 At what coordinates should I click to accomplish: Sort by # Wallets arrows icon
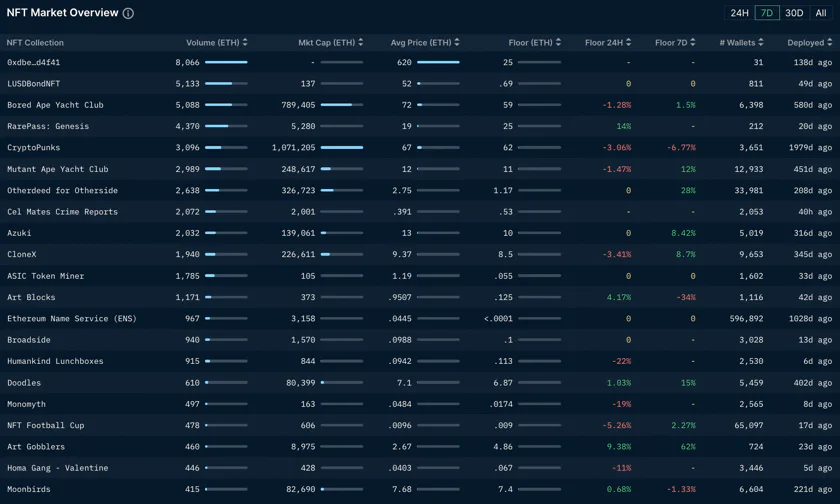coord(761,42)
